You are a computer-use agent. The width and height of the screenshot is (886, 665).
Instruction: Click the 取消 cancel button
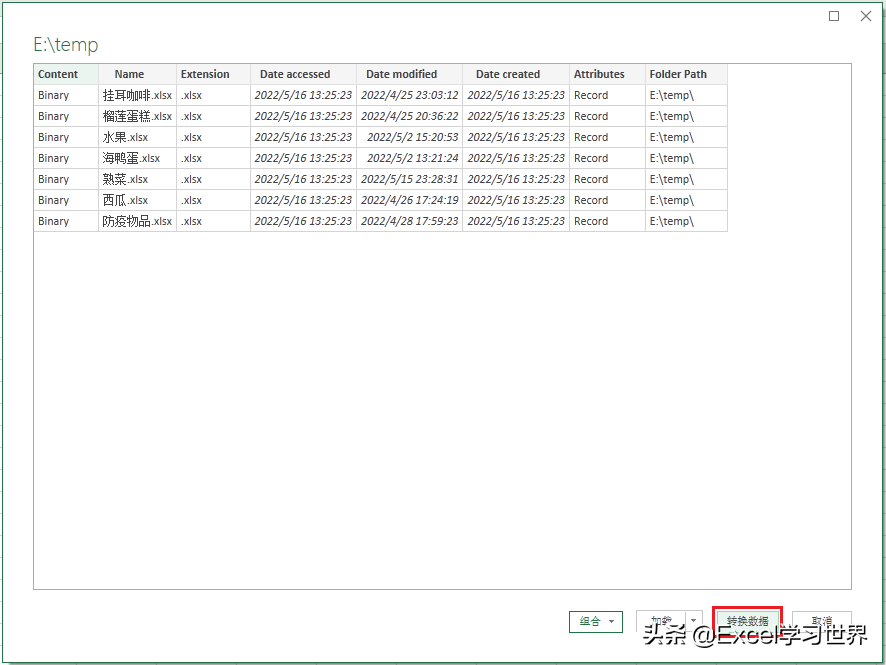click(821, 621)
